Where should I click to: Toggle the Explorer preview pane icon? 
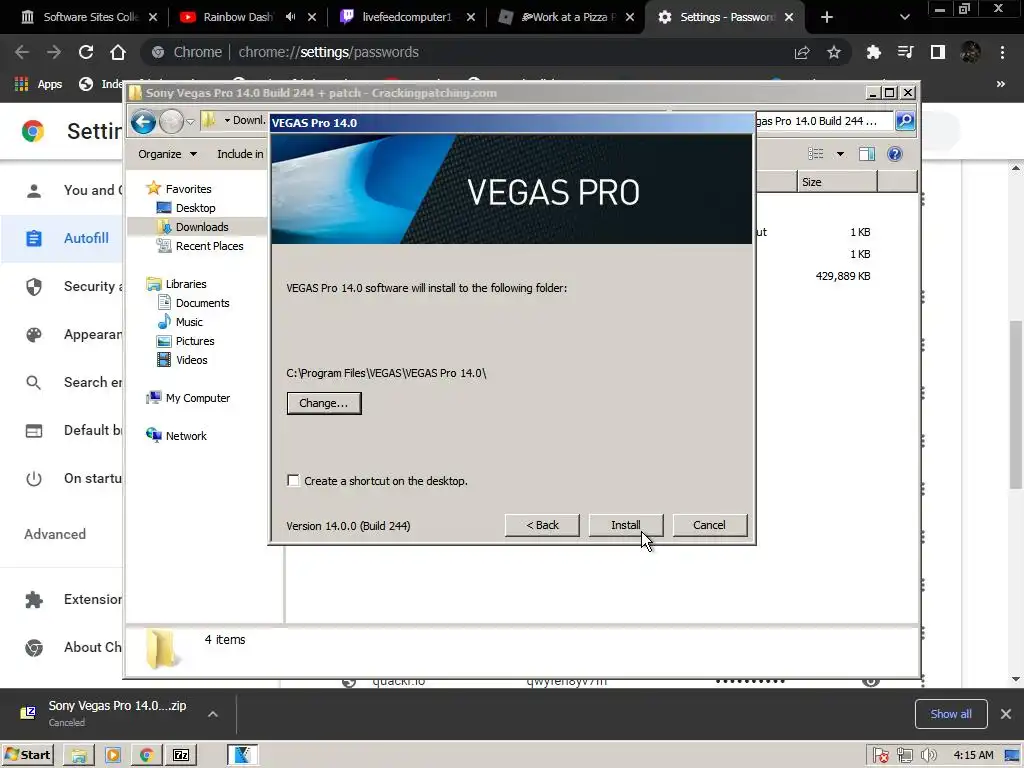867,154
